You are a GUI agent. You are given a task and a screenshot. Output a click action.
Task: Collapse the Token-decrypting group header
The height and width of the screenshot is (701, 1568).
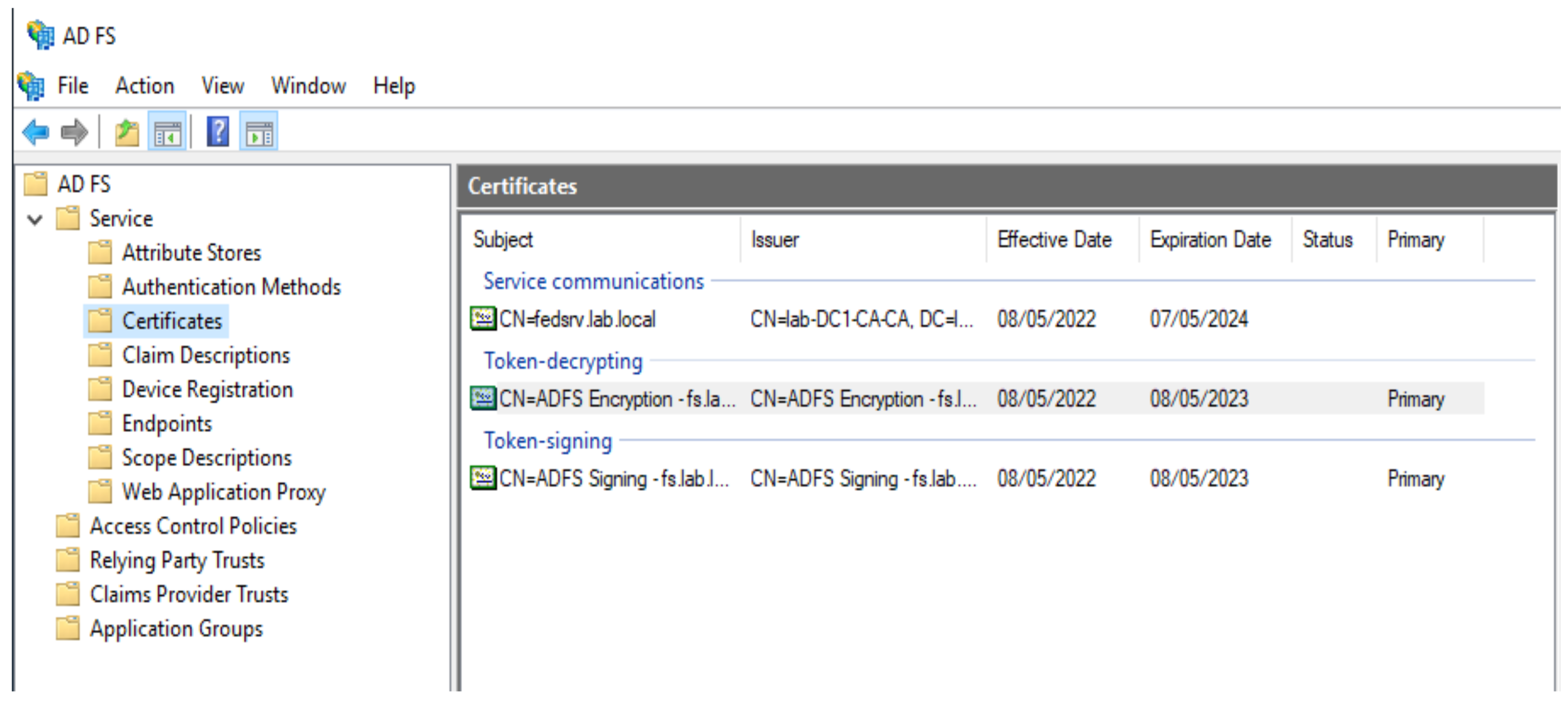(562, 362)
